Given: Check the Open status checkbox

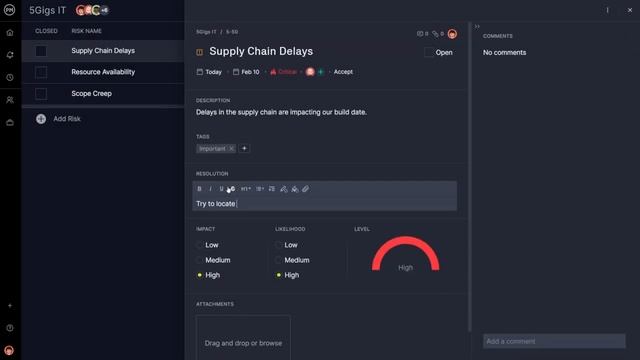Looking at the screenshot, I should pos(429,52).
